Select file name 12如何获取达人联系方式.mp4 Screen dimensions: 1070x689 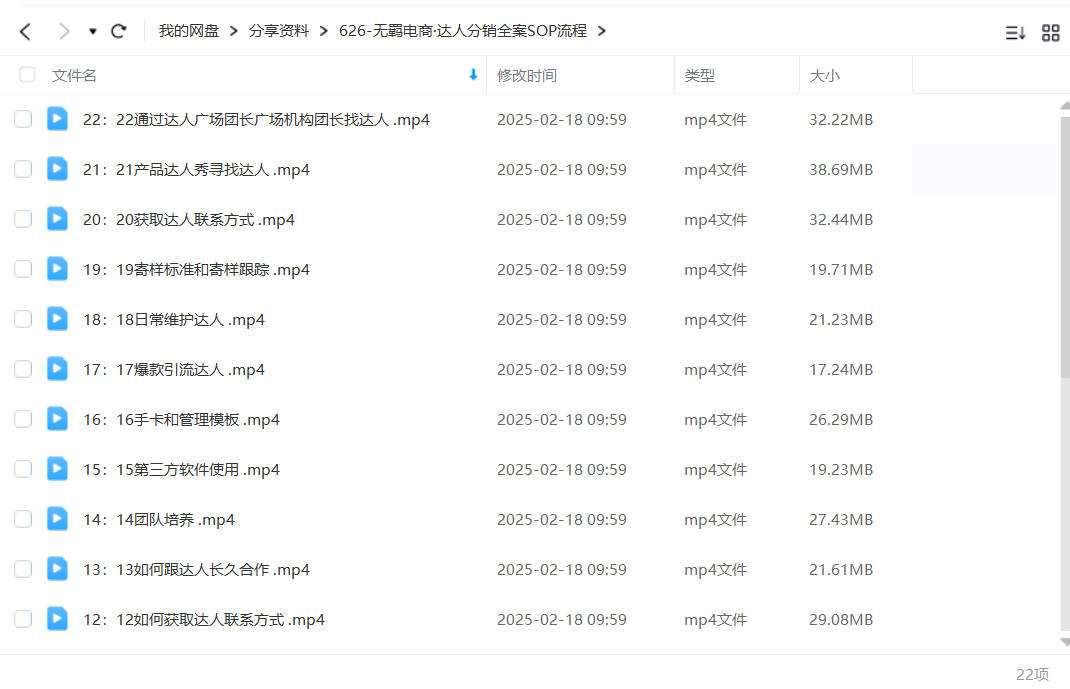pos(204,619)
